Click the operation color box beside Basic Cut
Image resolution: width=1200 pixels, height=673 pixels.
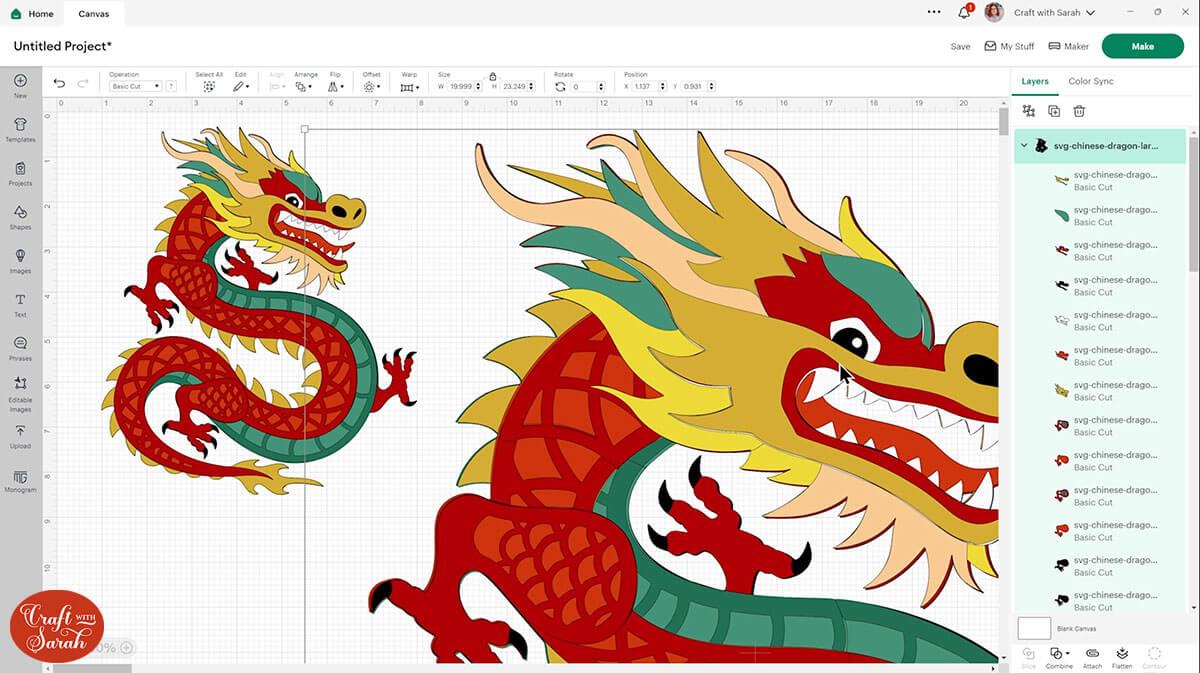point(172,87)
